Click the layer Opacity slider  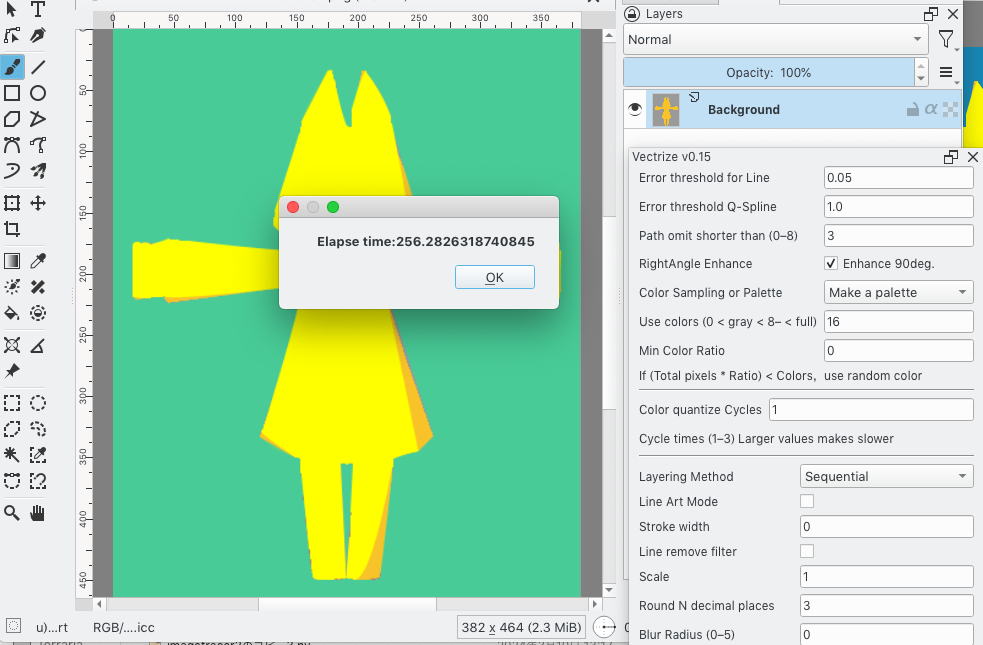768,73
